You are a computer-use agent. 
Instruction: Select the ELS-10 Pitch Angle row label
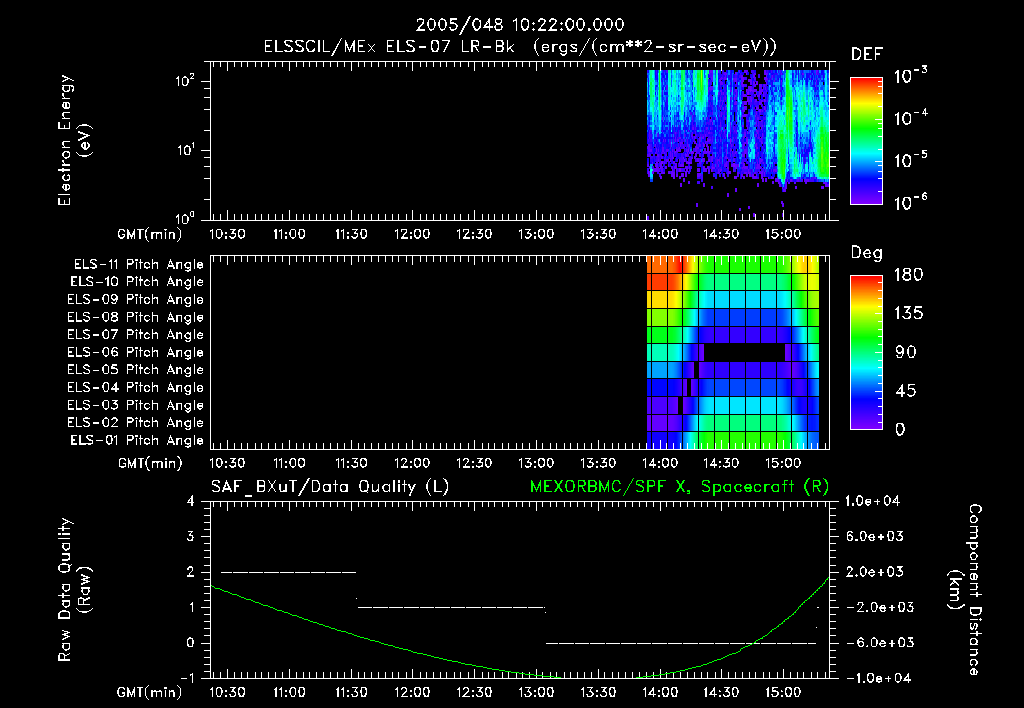pyautogui.click(x=137, y=282)
